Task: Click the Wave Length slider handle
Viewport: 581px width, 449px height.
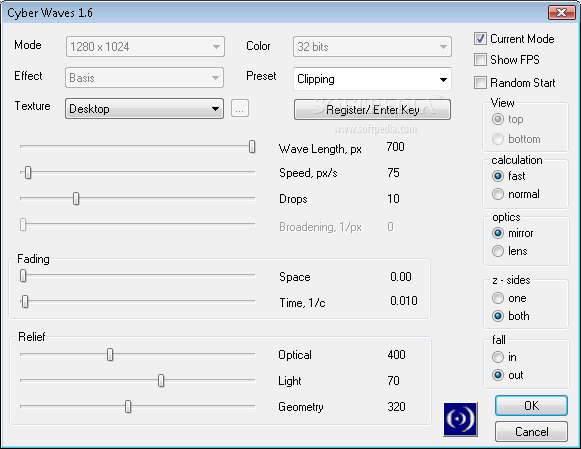Action: [252, 147]
